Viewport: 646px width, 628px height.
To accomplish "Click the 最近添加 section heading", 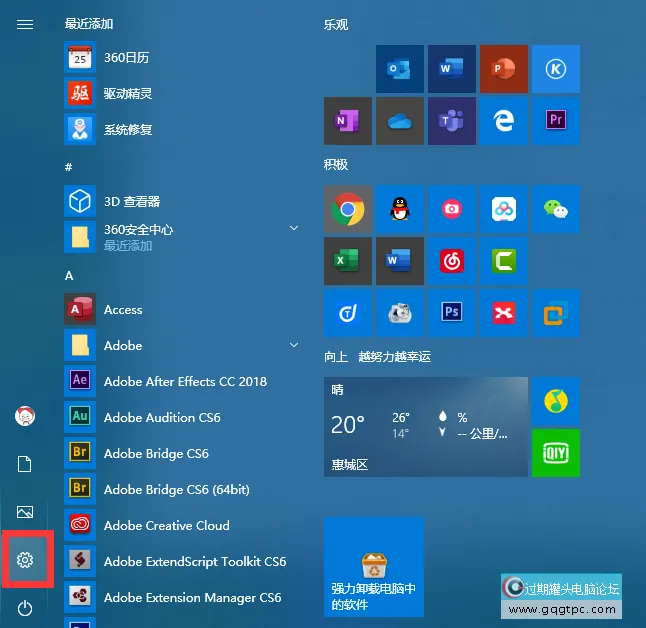I will pos(89,24).
